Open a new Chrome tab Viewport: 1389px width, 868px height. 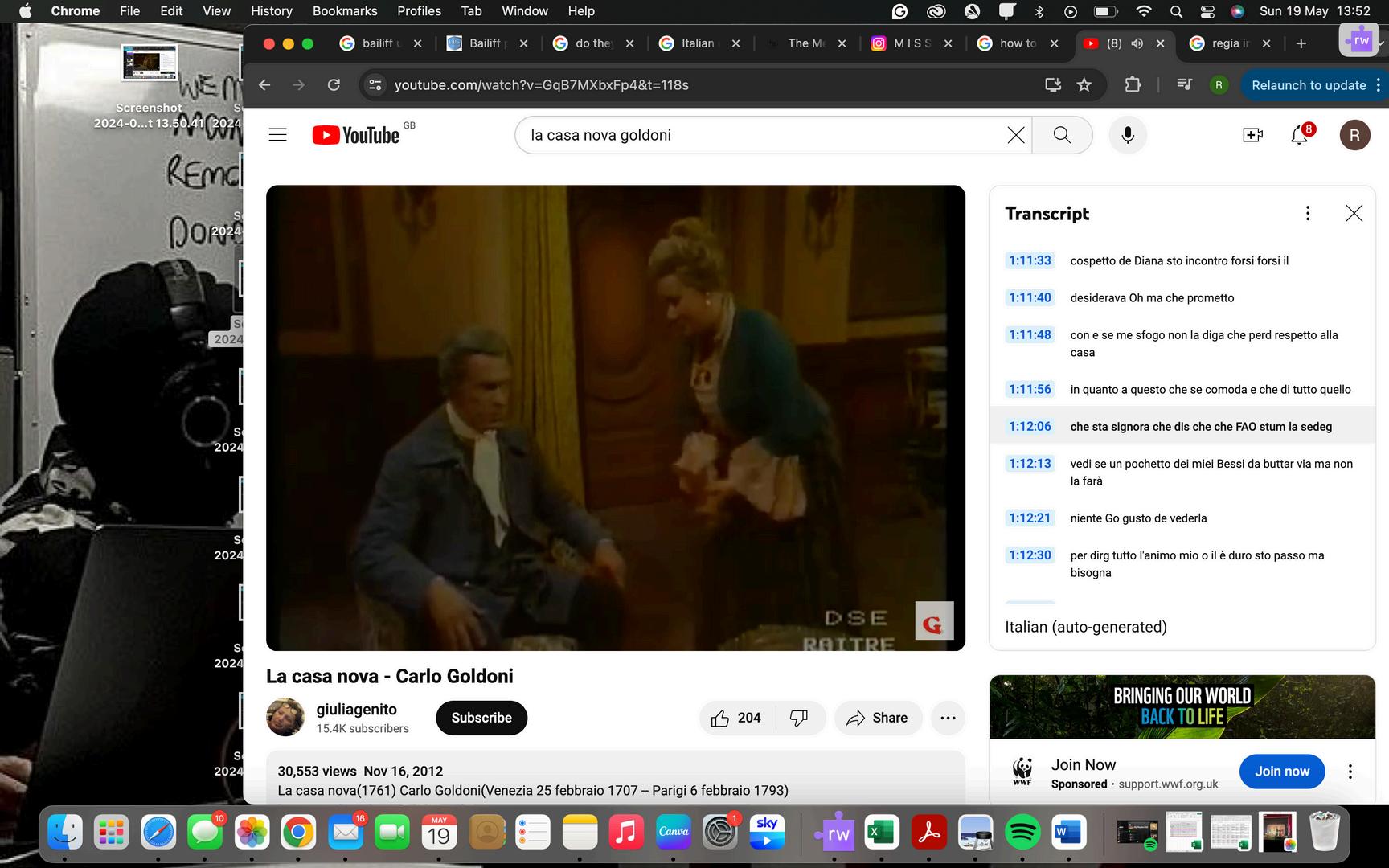point(1301,43)
